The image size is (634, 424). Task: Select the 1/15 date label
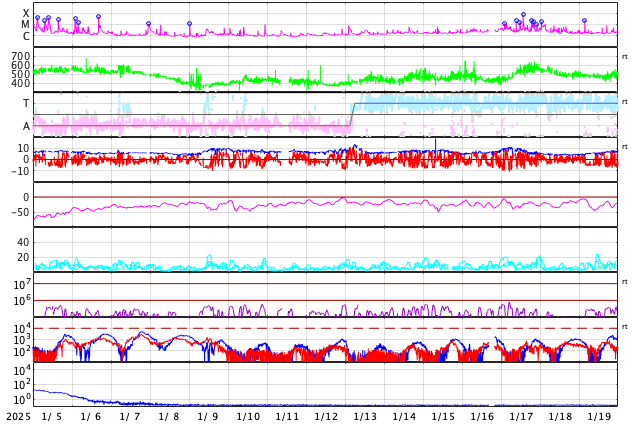click(443, 417)
